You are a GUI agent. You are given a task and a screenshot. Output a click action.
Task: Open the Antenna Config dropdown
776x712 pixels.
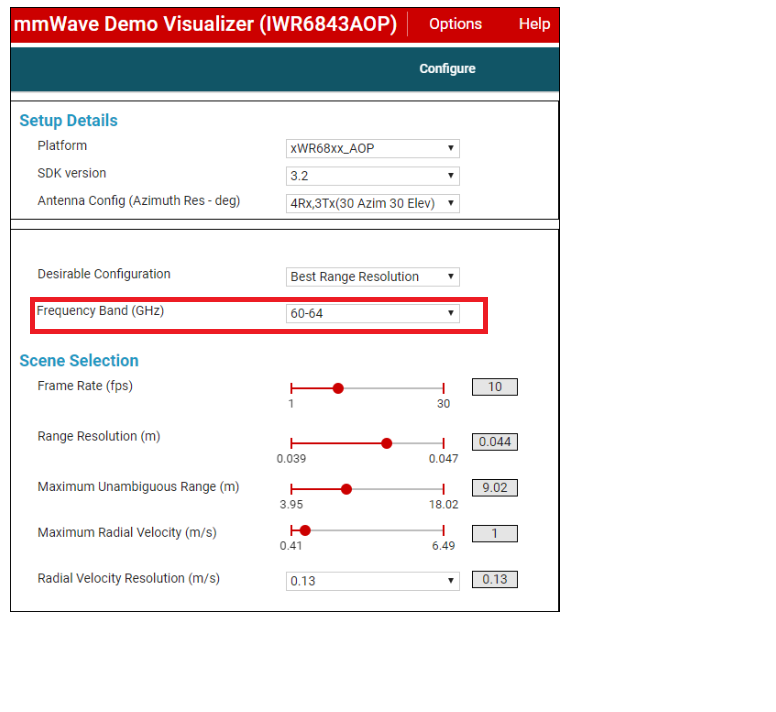(x=373, y=203)
